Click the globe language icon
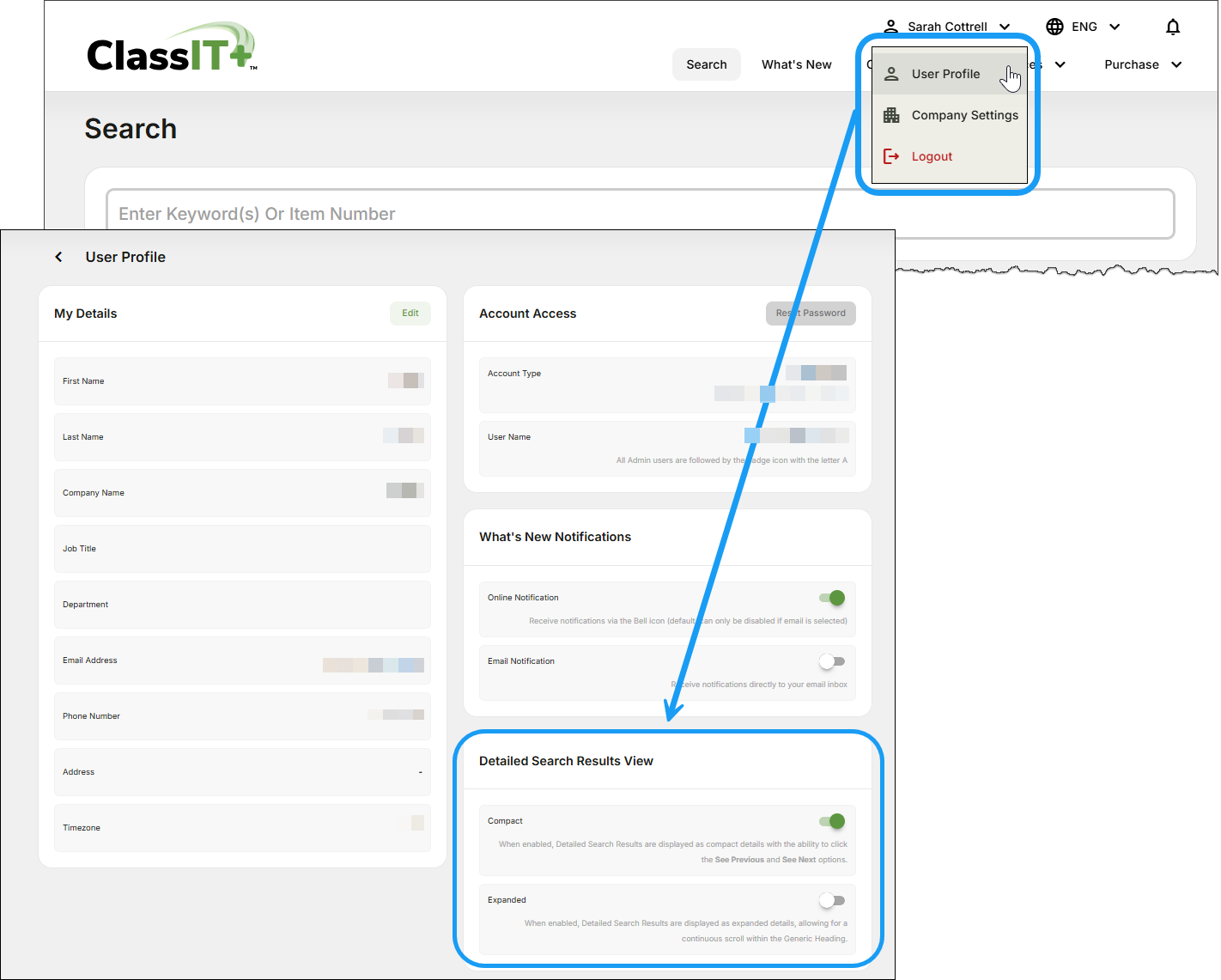The image size is (1221, 980). [x=1054, y=27]
